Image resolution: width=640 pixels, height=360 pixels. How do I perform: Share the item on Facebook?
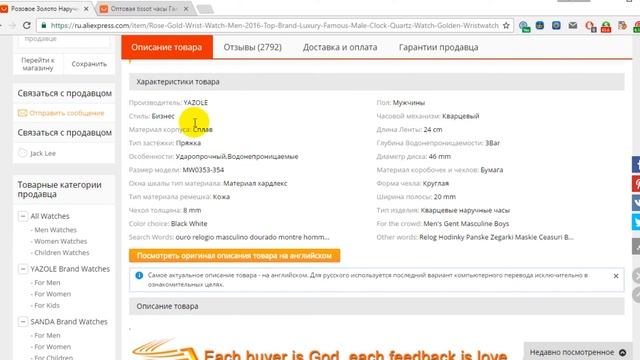(636, 164)
